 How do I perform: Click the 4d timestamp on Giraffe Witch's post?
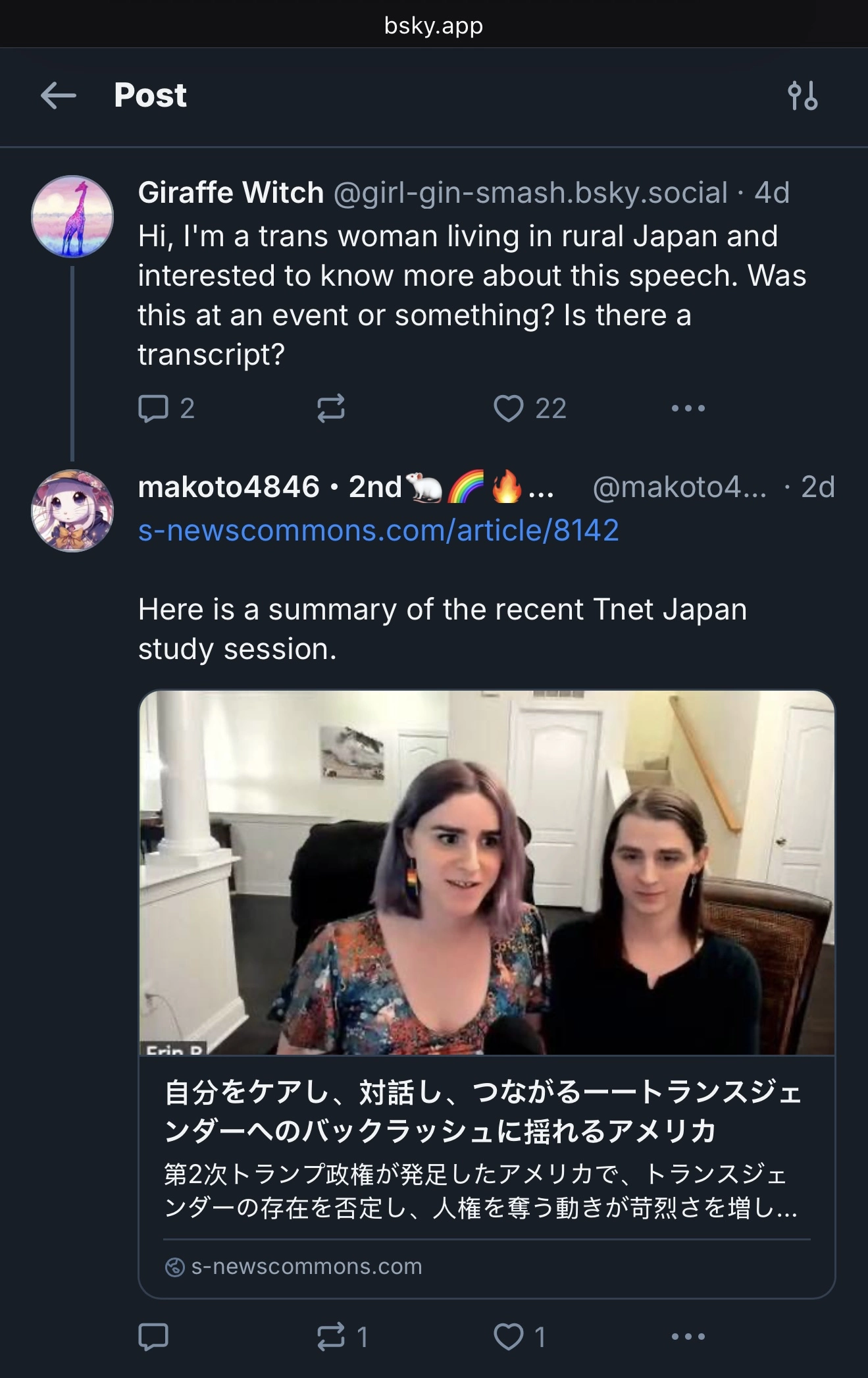click(x=772, y=193)
